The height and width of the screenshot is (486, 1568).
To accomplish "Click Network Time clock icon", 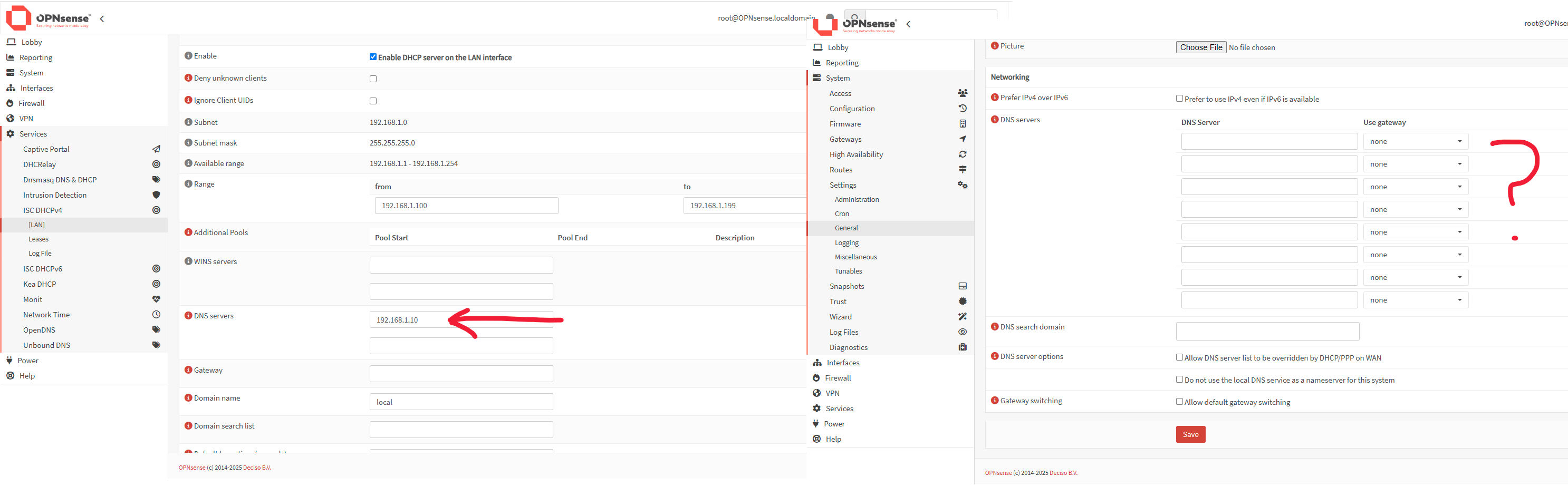I will tap(157, 315).
